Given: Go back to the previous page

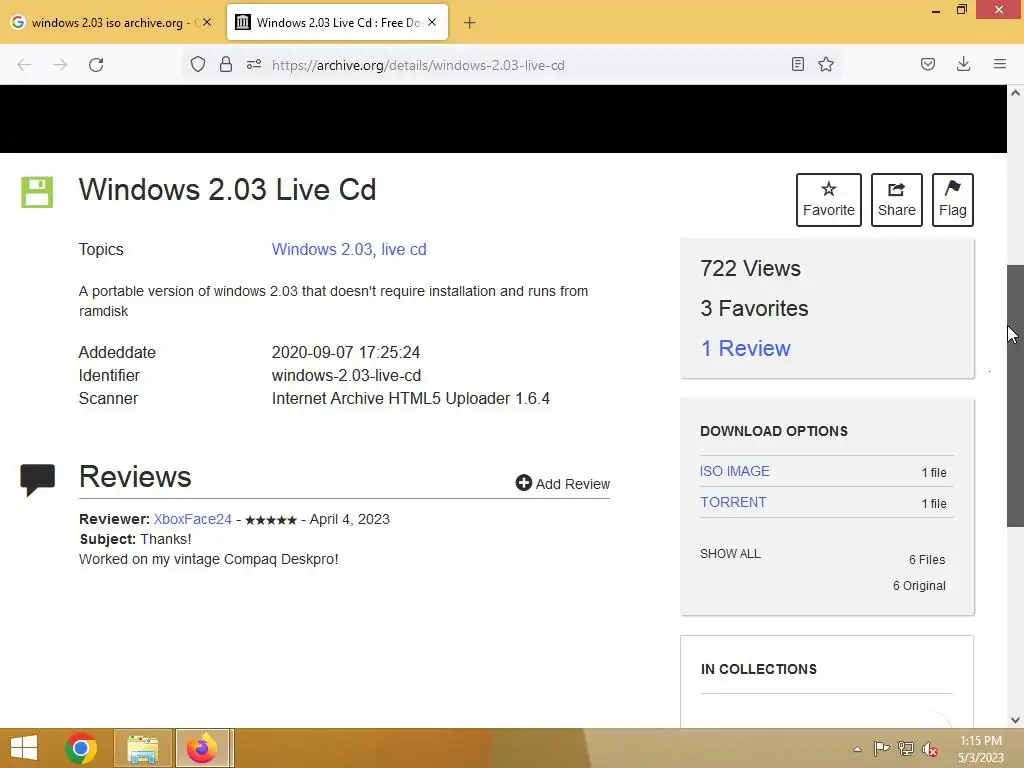Looking at the screenshot, I should click(x=24, y=65).
